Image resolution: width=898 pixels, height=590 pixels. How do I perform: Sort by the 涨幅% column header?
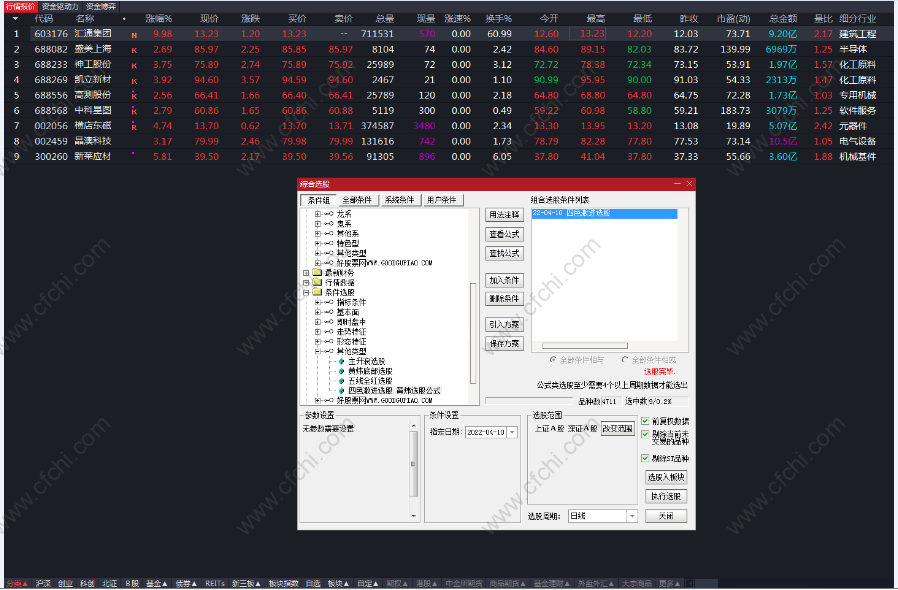tap(159, 19)
